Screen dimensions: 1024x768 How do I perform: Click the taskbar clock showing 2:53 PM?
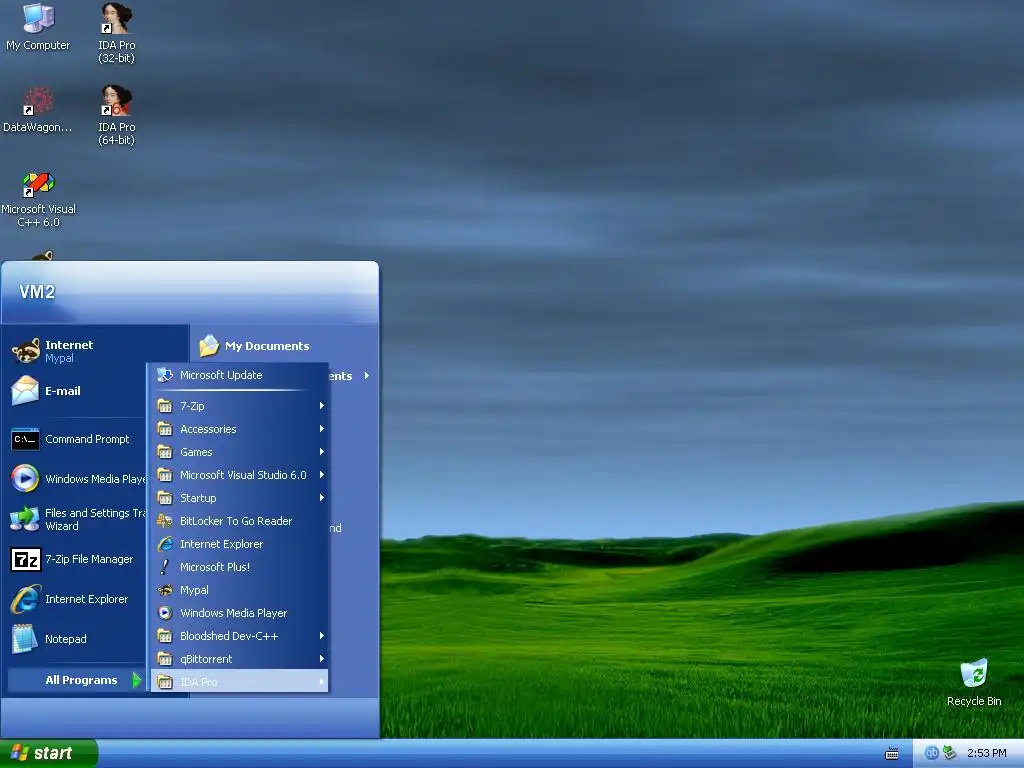pos(986,753)
